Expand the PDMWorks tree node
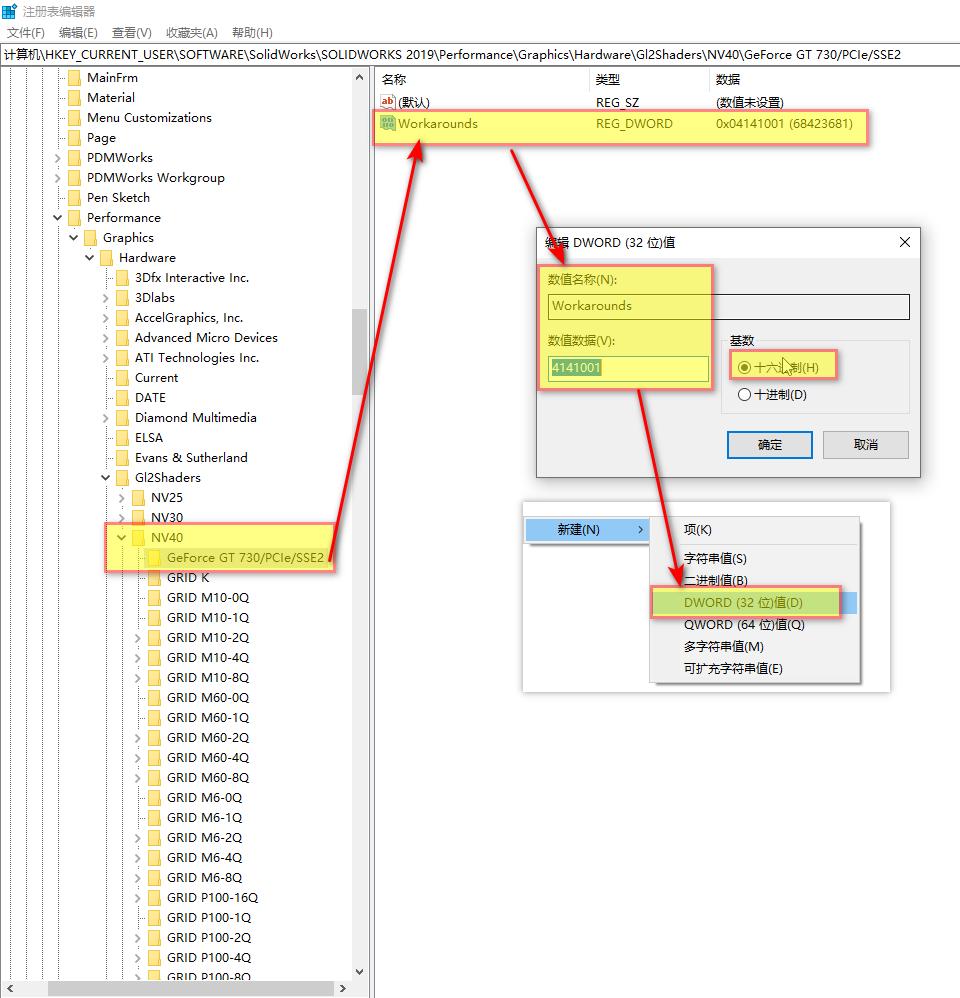 coord(59,158)
